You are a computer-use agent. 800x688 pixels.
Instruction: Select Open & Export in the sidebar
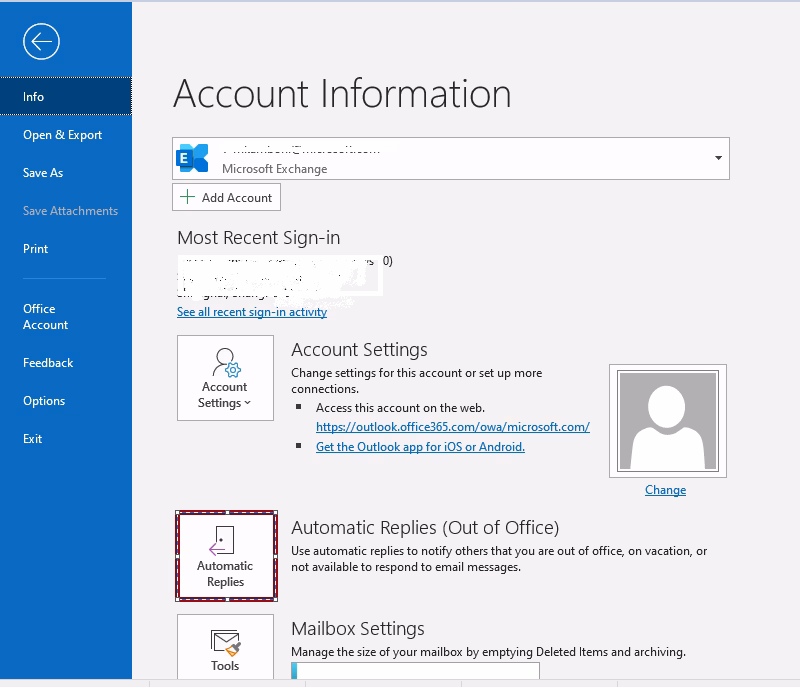tap(62, 134)
